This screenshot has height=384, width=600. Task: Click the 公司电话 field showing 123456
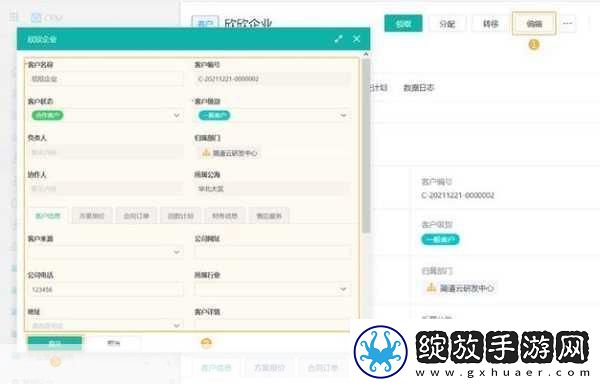click(105, 290)
